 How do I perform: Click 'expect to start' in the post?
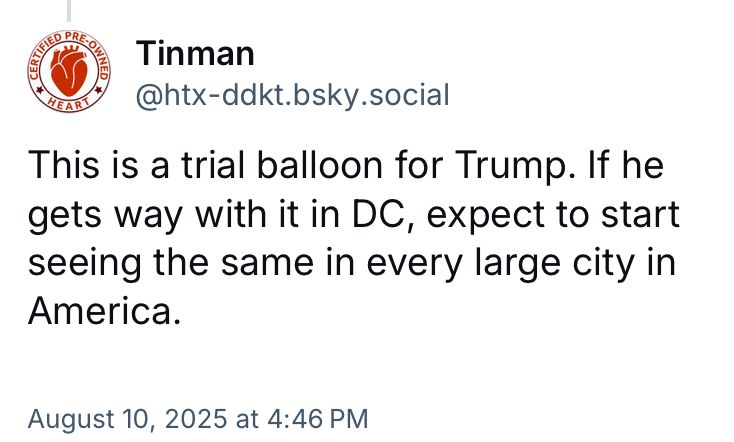click(x=553, y=216)
